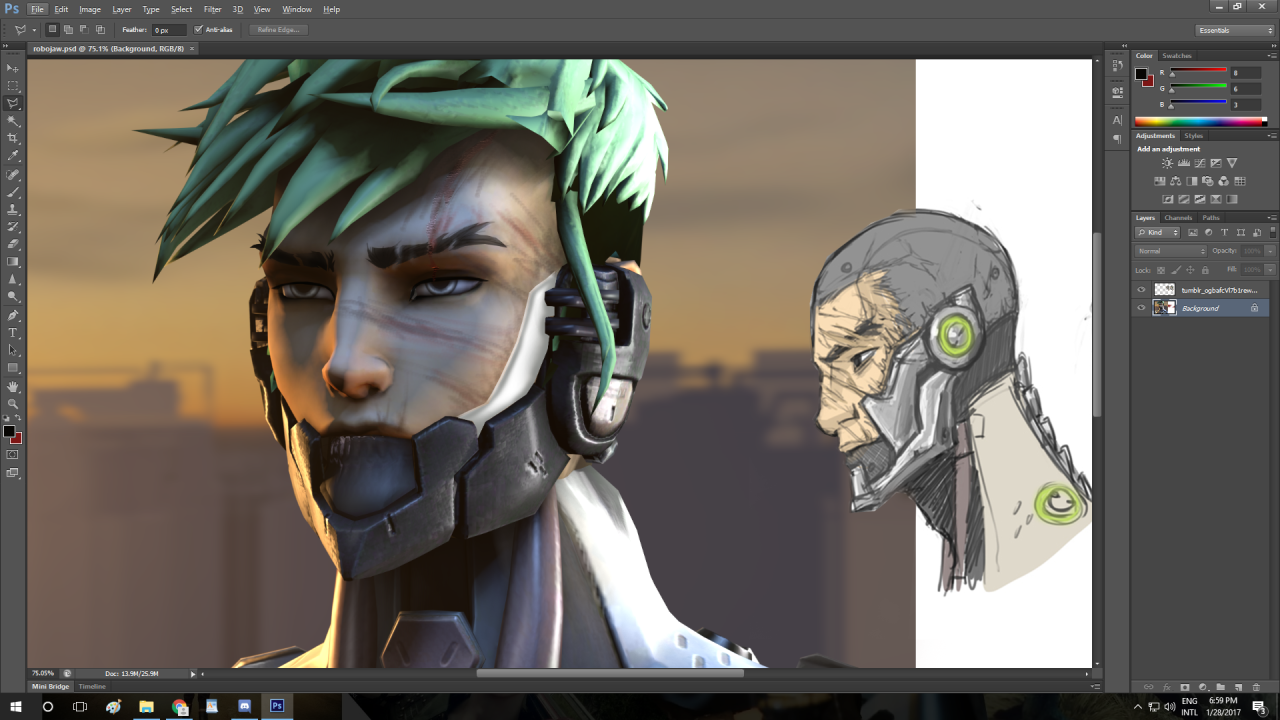Hide the Background layer eye icon
1280x720 pixels.
coord(1141,308)
